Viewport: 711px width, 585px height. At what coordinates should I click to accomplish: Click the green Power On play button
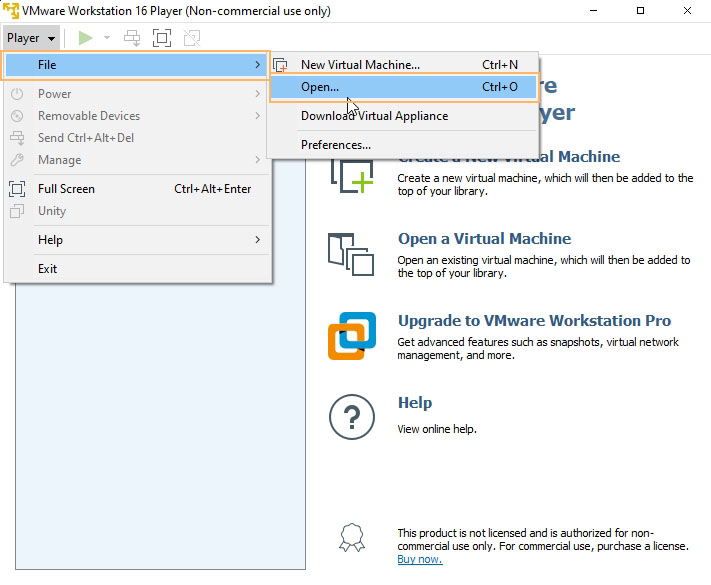(86, 38)
